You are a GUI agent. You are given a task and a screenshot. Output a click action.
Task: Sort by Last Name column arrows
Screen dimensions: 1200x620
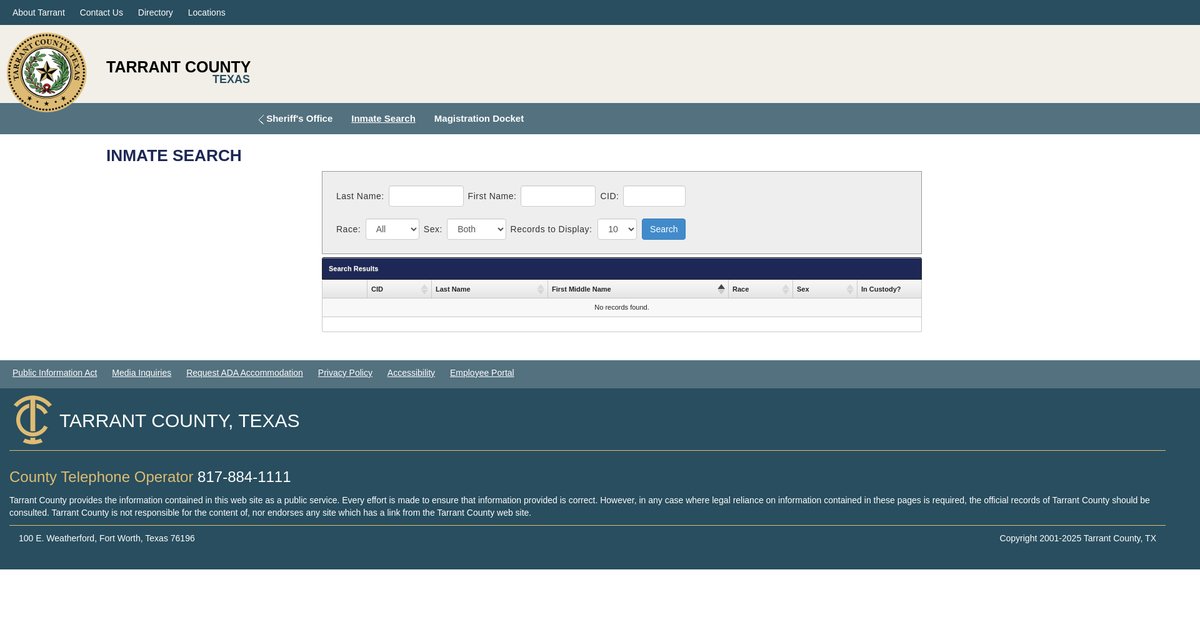[x=541, y=289]
